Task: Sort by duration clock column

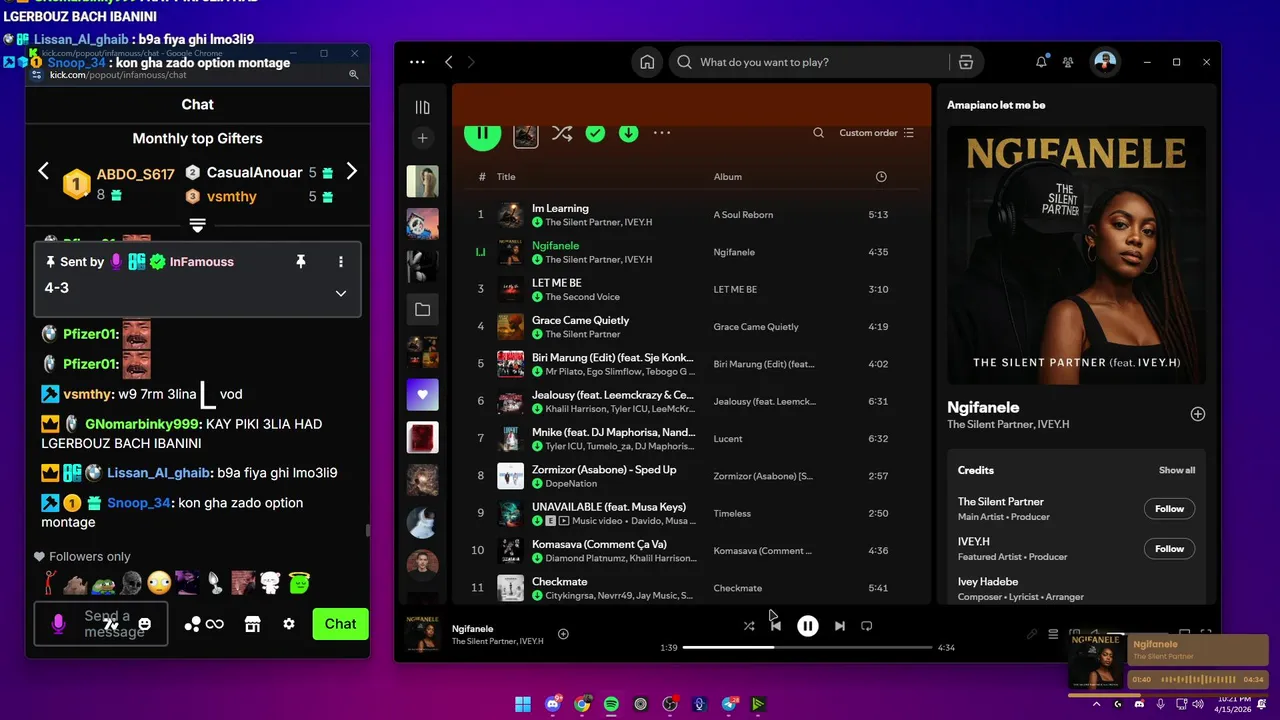Action: point(881,177)
